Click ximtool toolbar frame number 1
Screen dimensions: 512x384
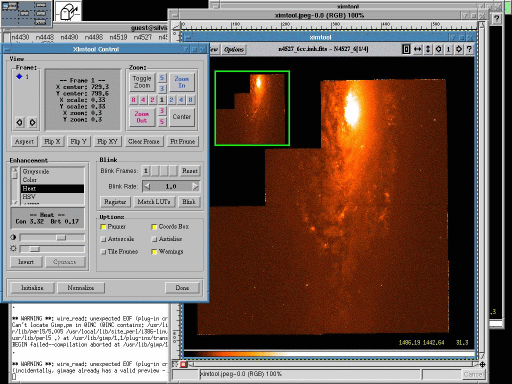448,49
